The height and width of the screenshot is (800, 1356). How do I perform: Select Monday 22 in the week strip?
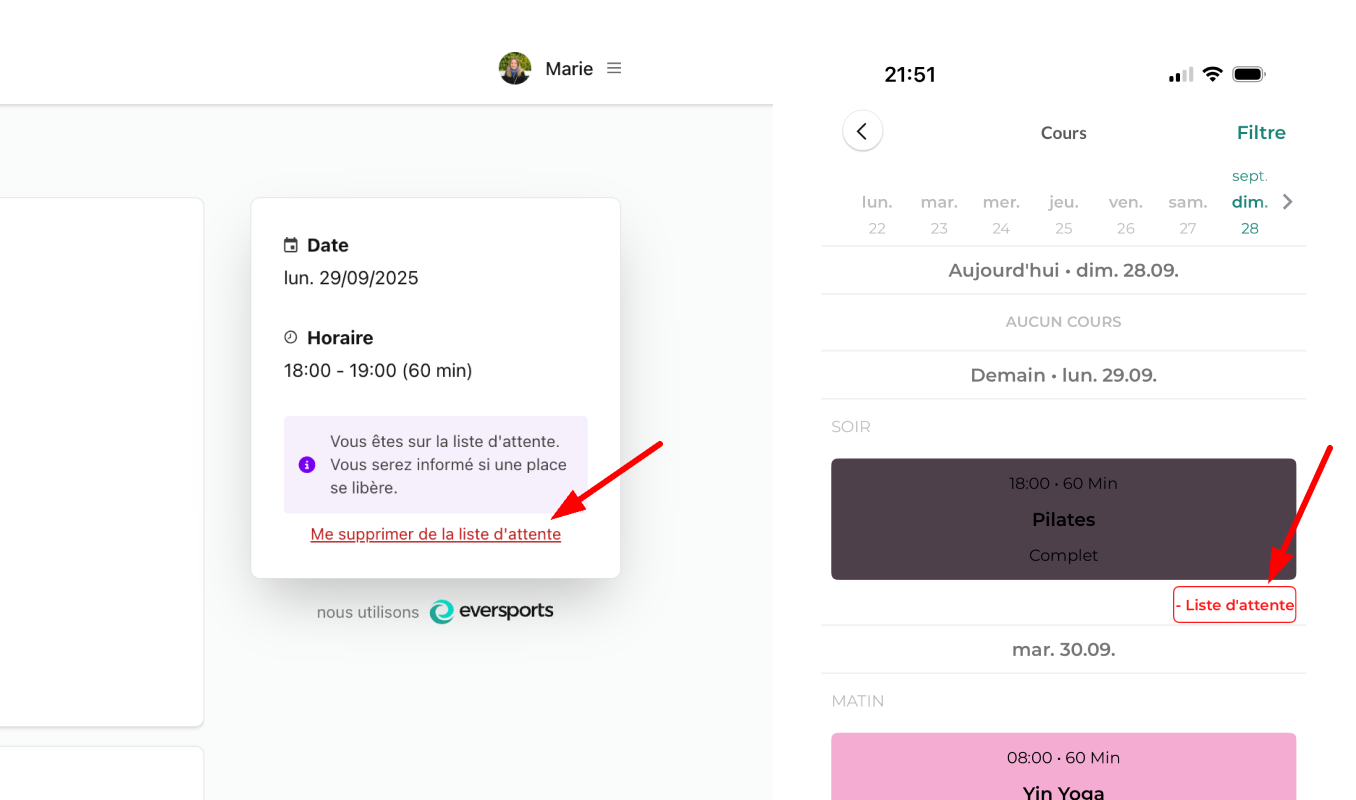click(877, 214)
